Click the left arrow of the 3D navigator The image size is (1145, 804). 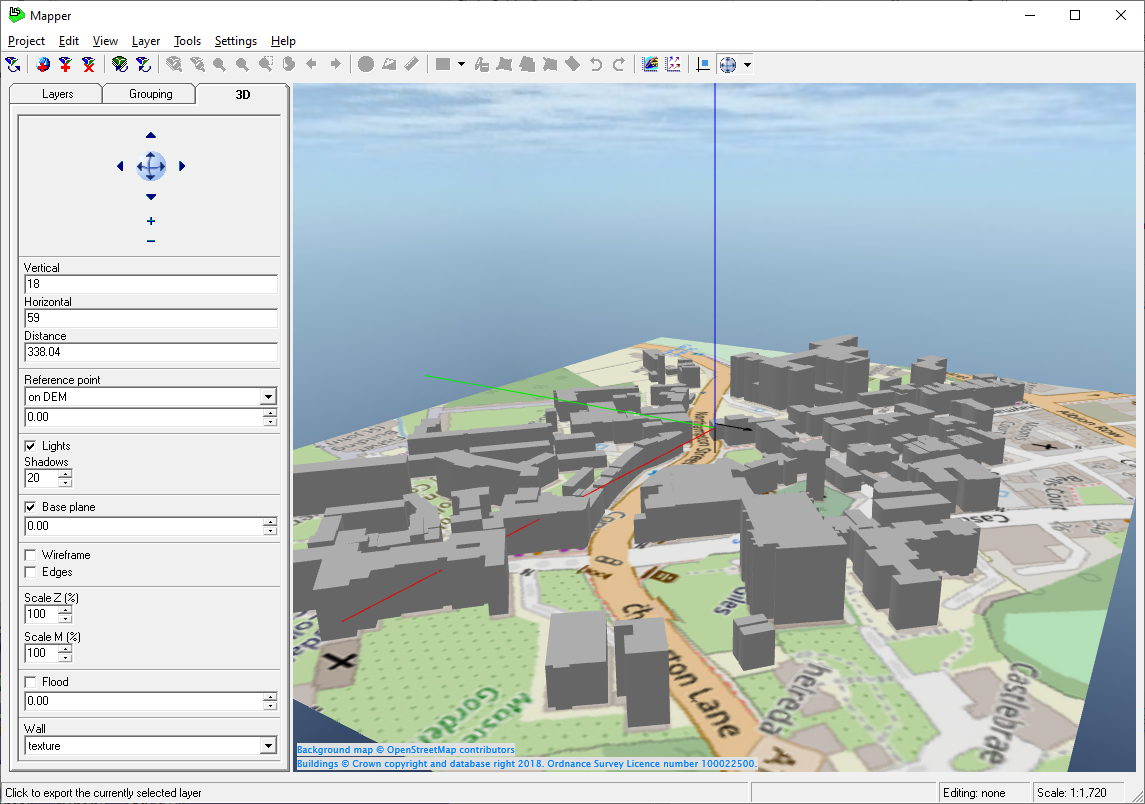[x=120, y=166]
